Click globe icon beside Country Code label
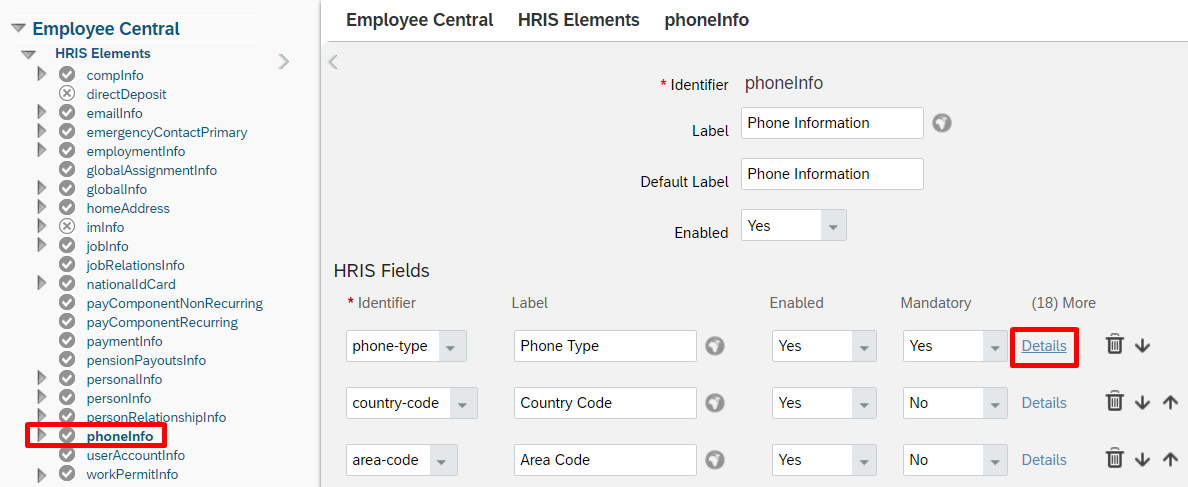 pos(714,403)
